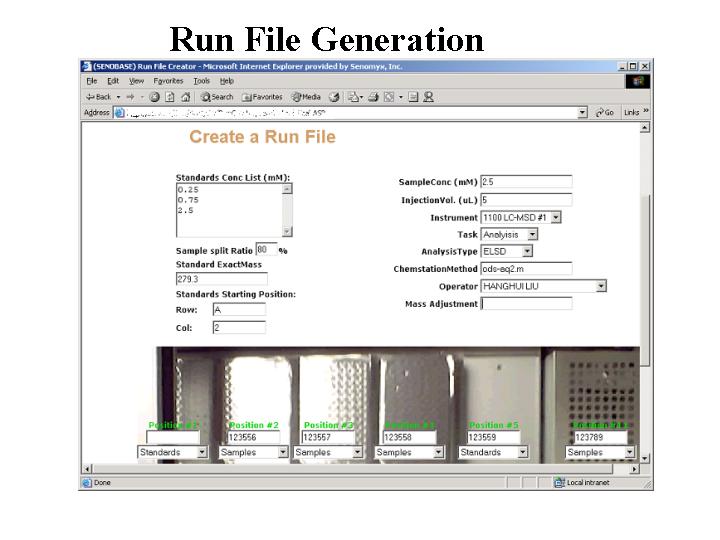This screenshot has height=540, width=720.
Task: Click the Address bar page icon
Action: point(119,112)
